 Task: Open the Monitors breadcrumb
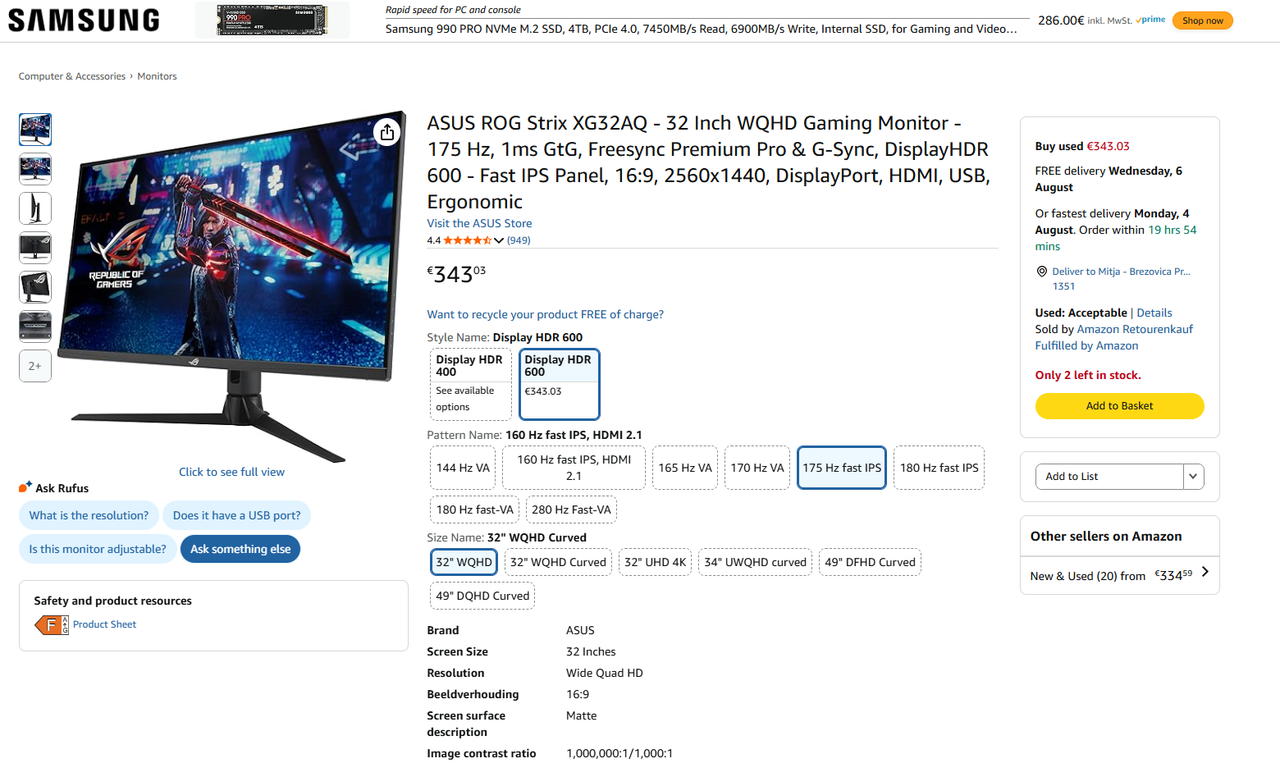click(157, 76)
